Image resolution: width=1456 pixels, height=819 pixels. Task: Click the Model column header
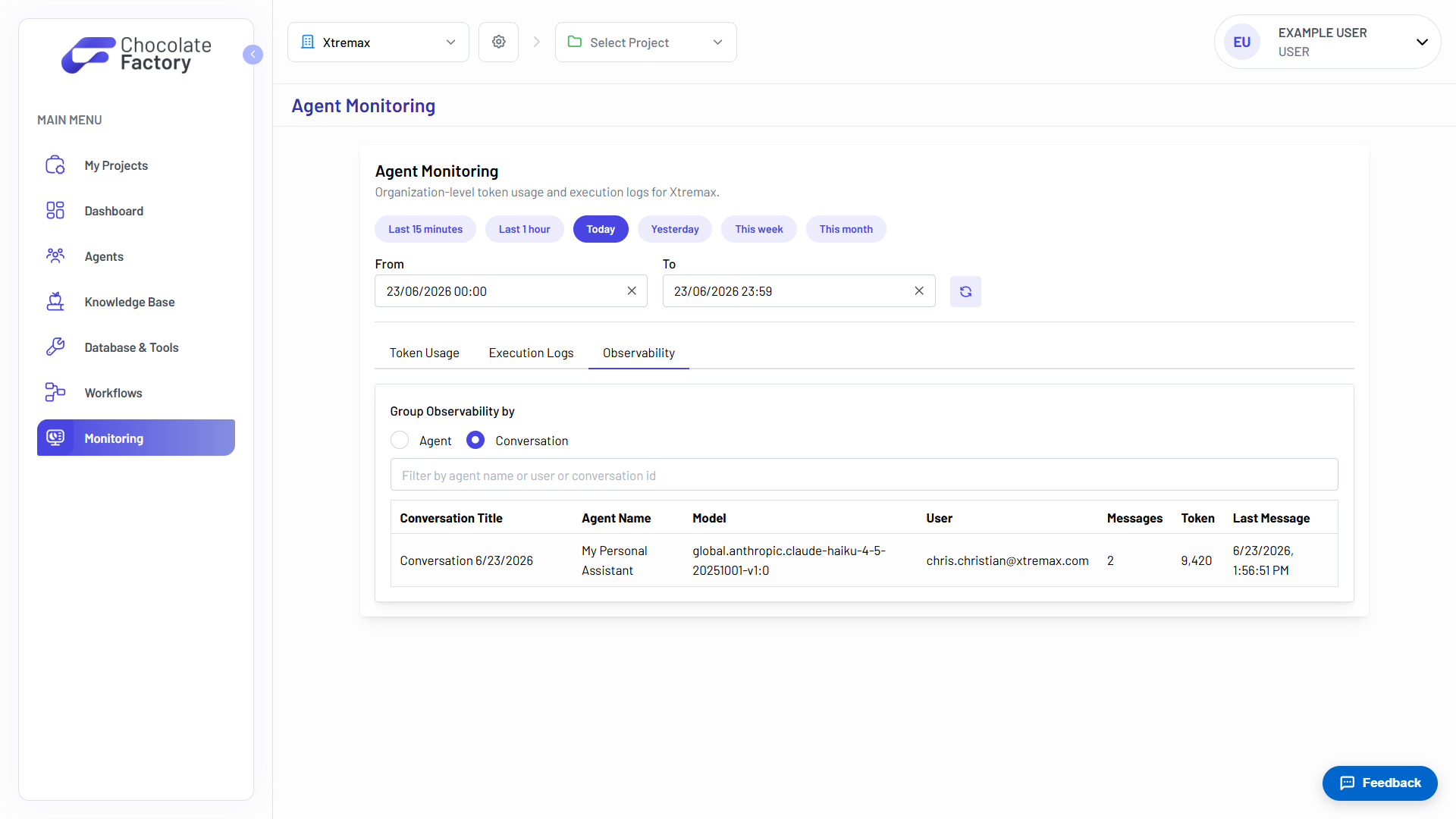710,518
